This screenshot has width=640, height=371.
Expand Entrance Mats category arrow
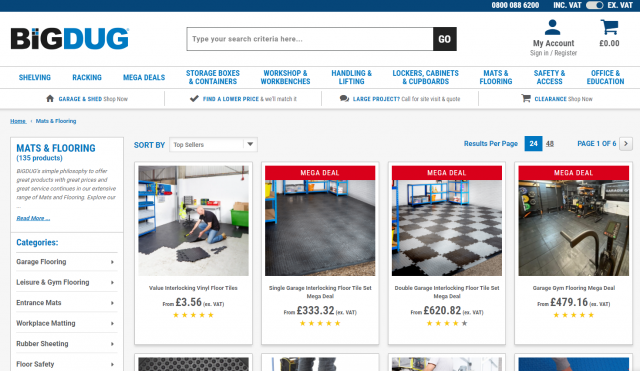pos(112,303)
